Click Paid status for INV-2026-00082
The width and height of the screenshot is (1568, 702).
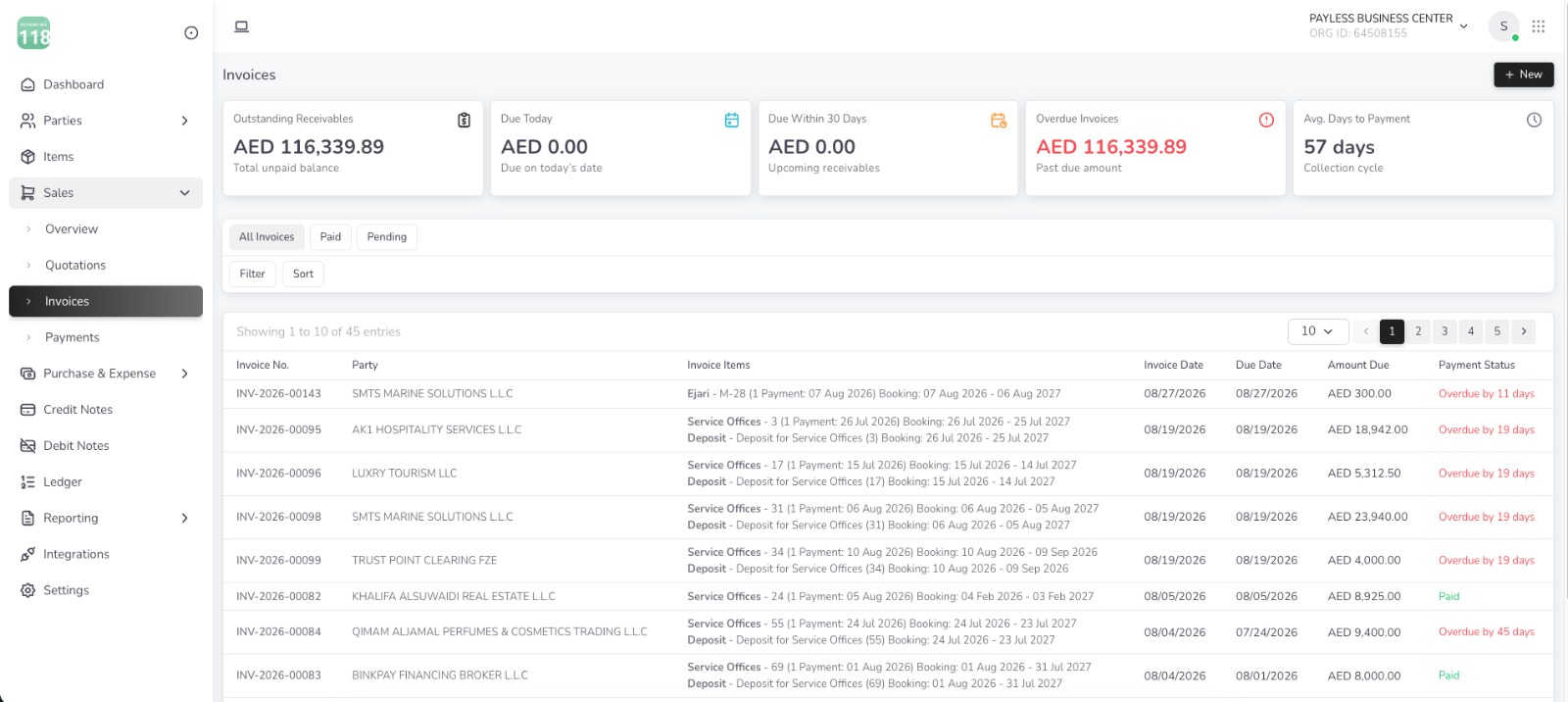pyautogui.click(x=1448, y=597)
